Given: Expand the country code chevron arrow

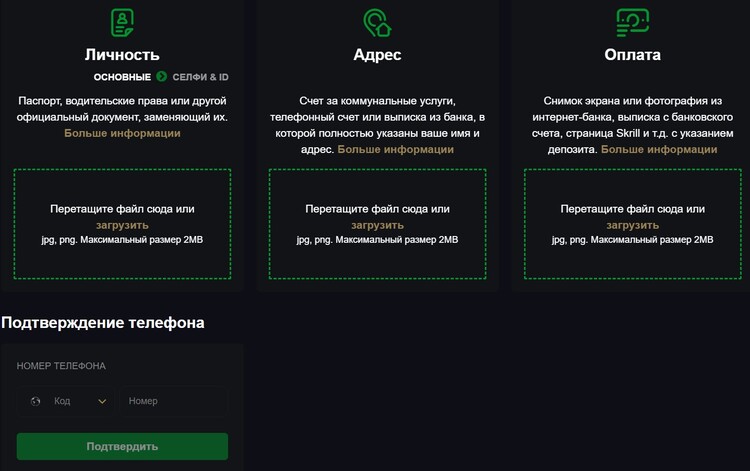Looking at the screenshot, I should coord(102,401).
